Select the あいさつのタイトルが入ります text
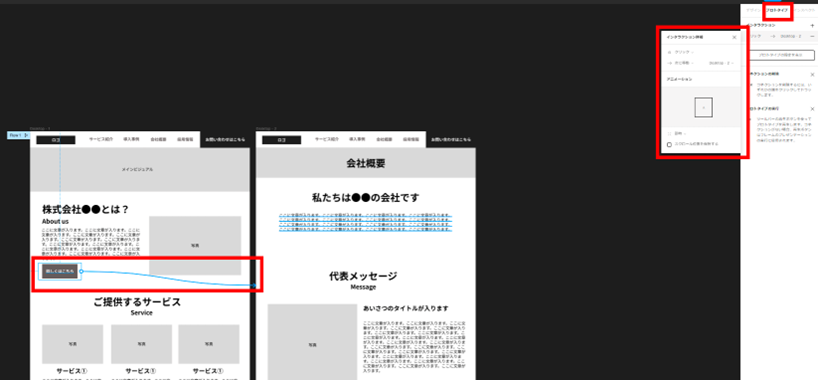 pyautogui.click(x=406, y=308)
